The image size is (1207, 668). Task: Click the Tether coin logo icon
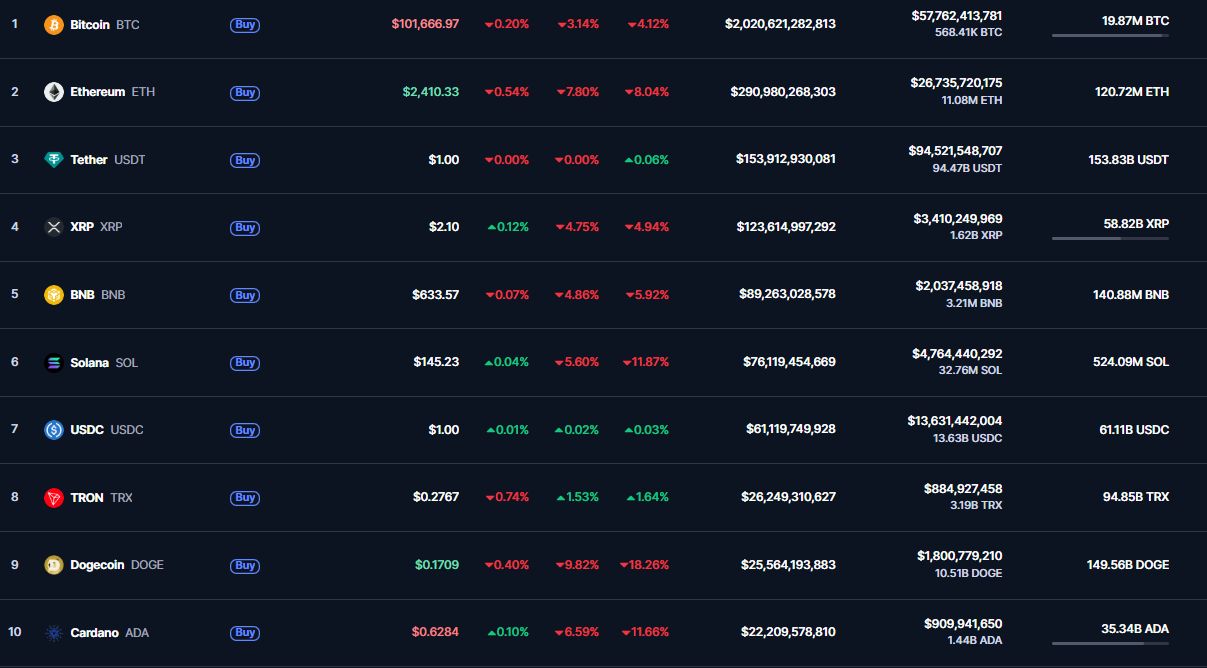pos(54,160)
